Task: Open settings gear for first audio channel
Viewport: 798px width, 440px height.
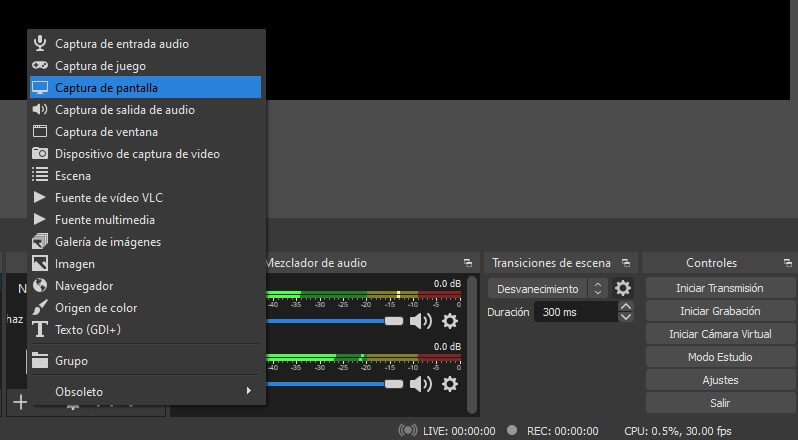Action: (450, 321)
